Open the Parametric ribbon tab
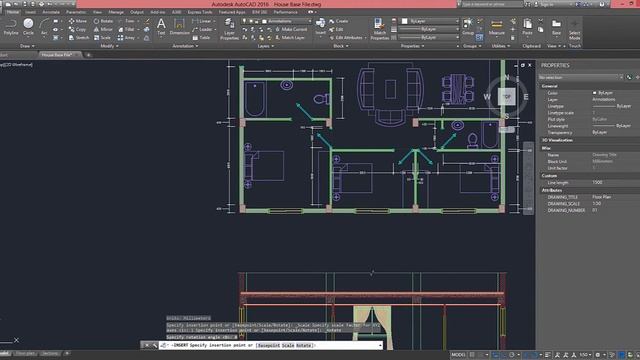The image size is (640, 360). (76, 12)
